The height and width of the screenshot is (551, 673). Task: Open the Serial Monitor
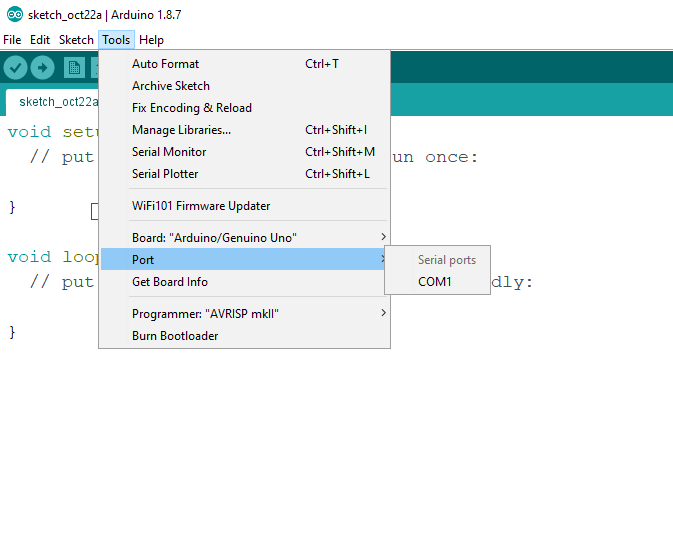click(245, 152)
